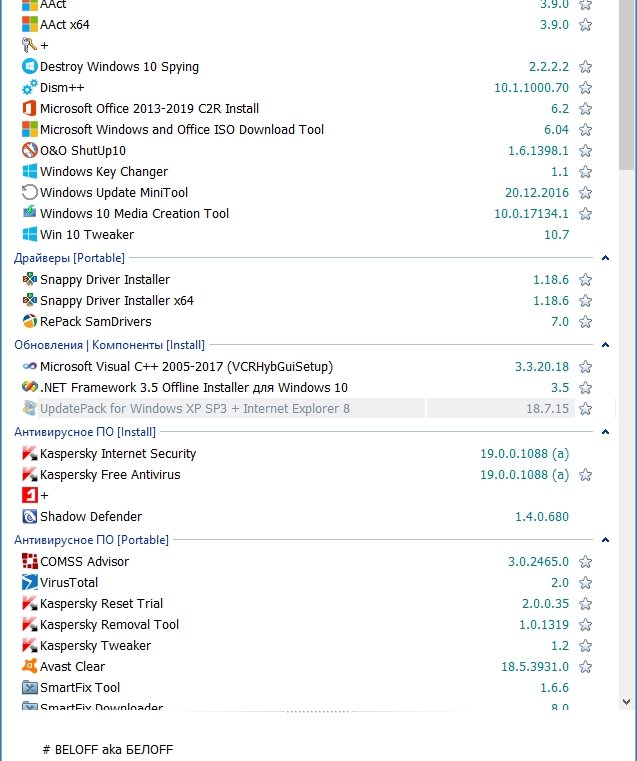
Task: Click the Kaspersky Internet Security icon
Action: click(30, 453)
